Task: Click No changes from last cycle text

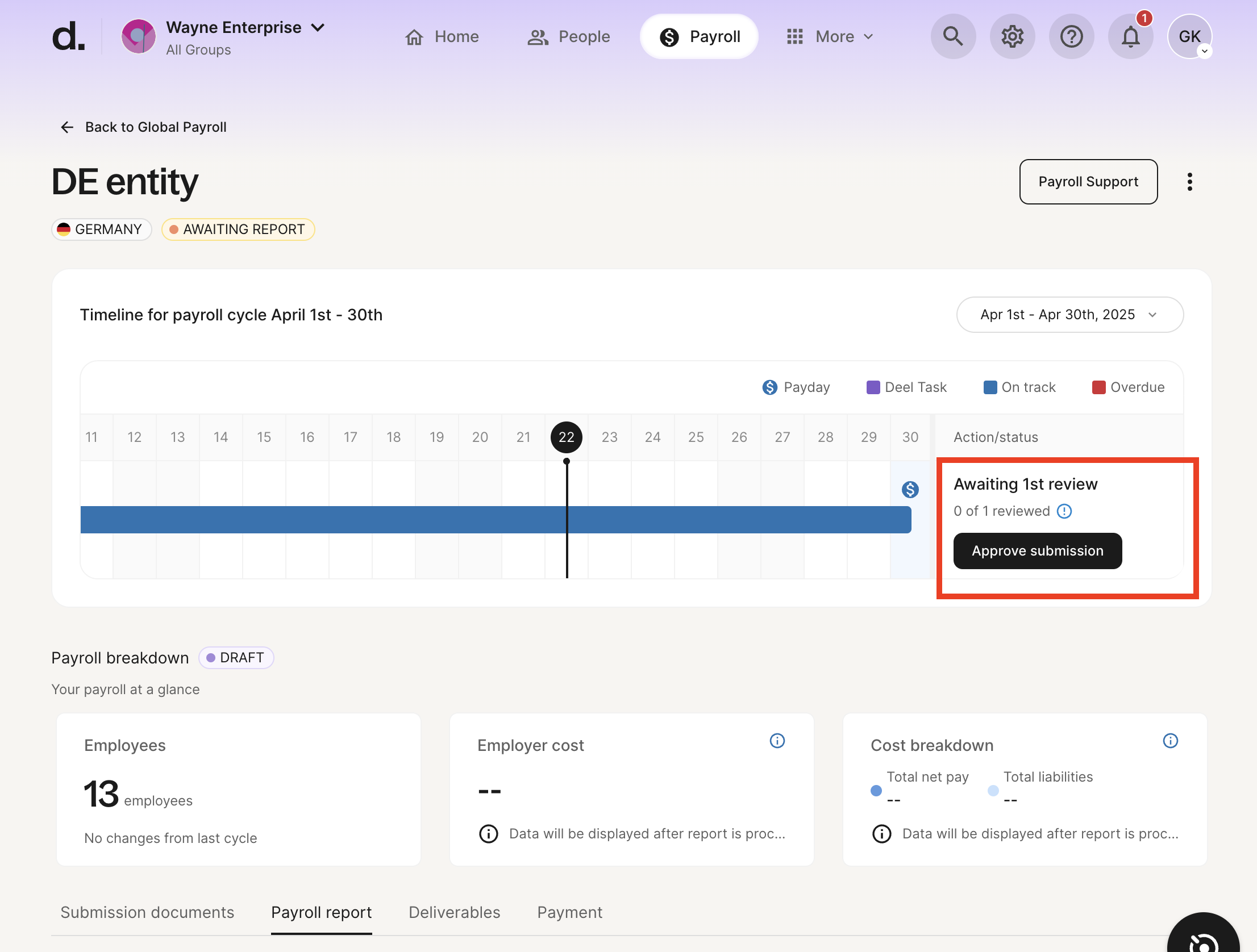Action: click(x=170, y=838)
